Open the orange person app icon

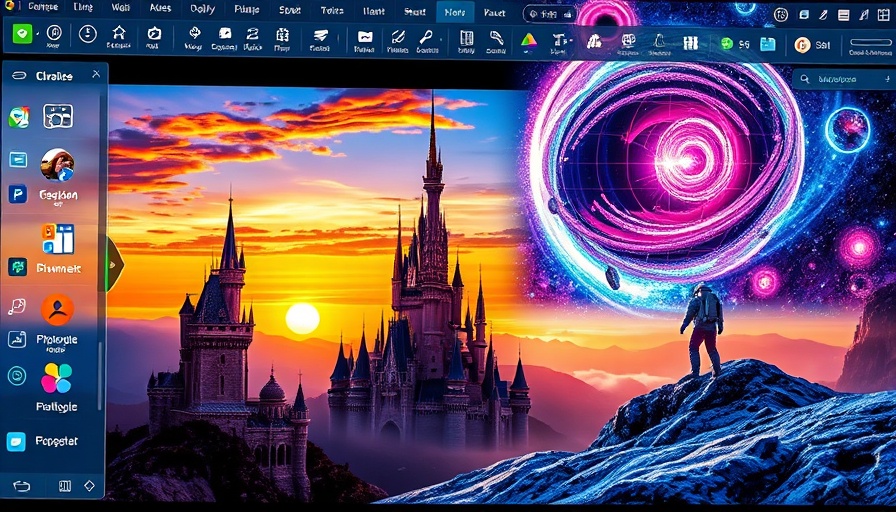point(57,310)
